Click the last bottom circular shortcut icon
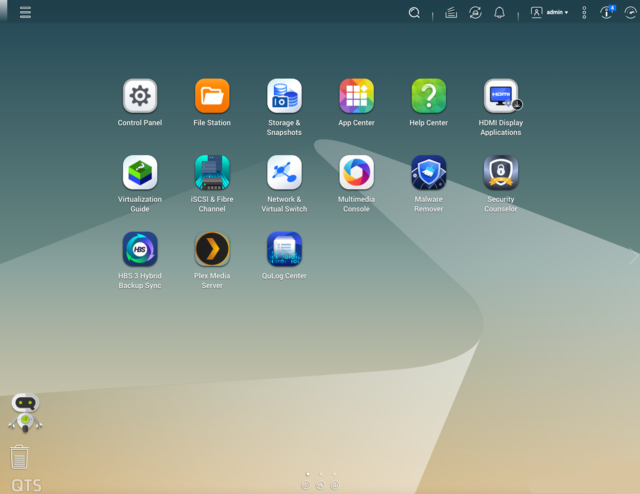640x494 pixels. (335, 485)
